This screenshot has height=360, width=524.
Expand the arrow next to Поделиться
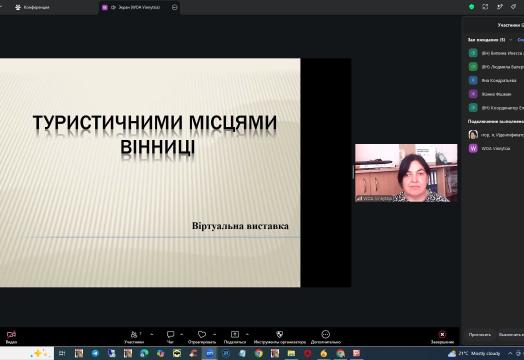248,334
